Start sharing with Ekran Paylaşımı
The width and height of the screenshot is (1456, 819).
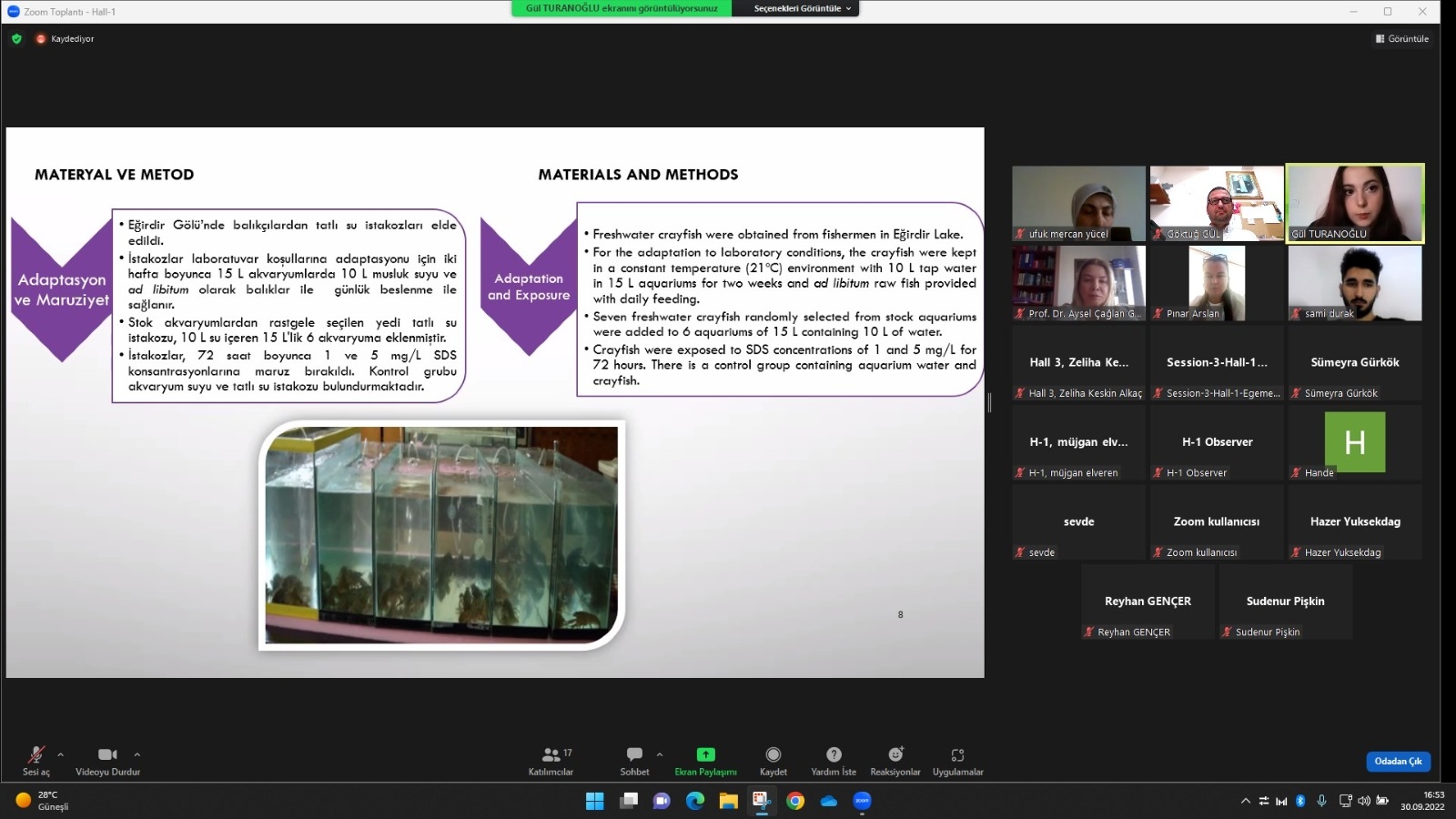(705, 761)
